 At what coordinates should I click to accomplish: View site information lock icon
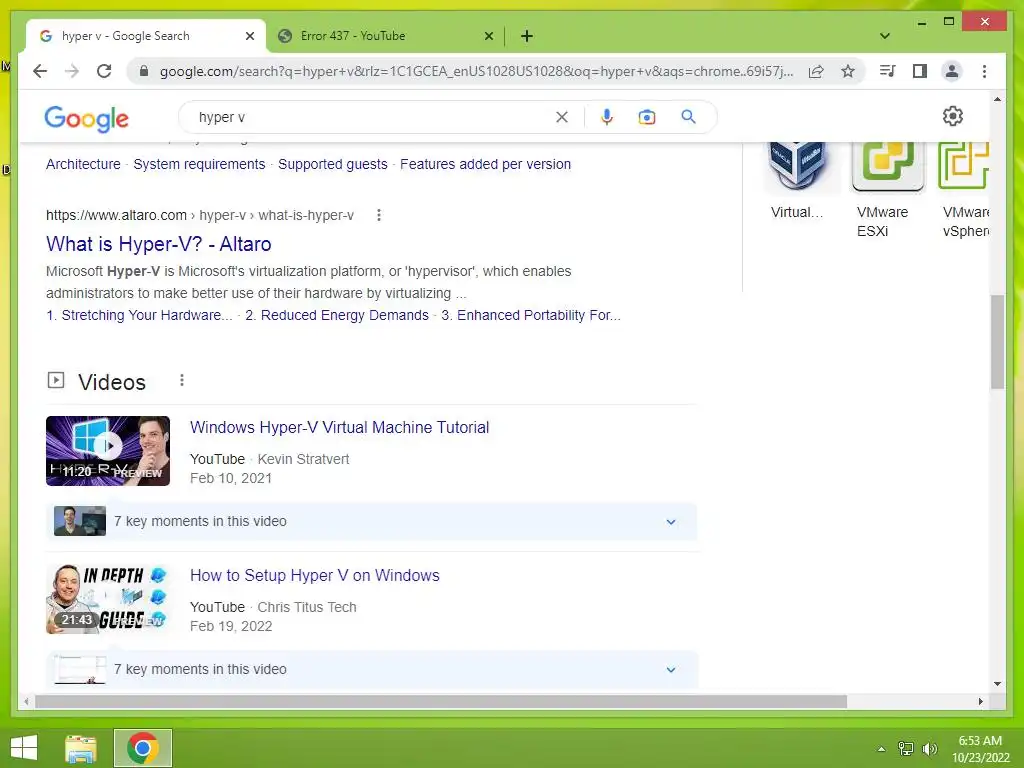[x=144, y=71]
